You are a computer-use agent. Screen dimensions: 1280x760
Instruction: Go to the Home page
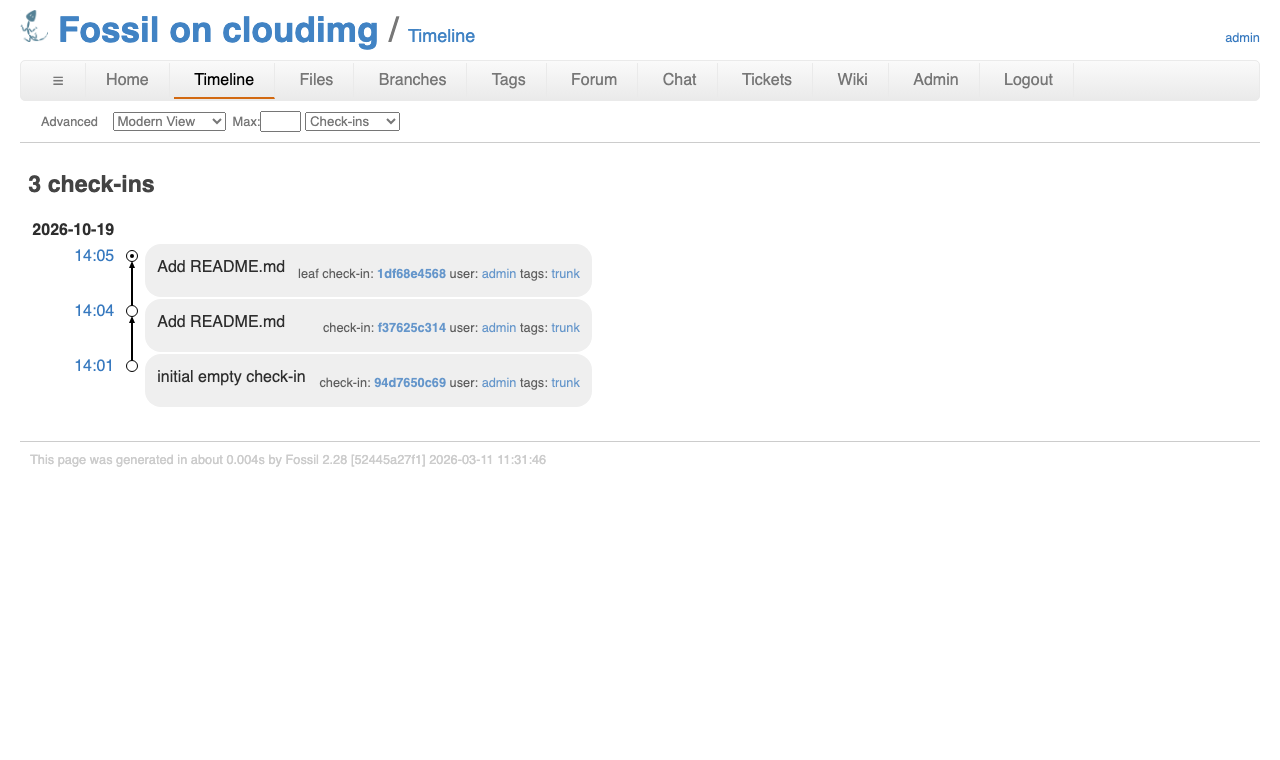127,80
